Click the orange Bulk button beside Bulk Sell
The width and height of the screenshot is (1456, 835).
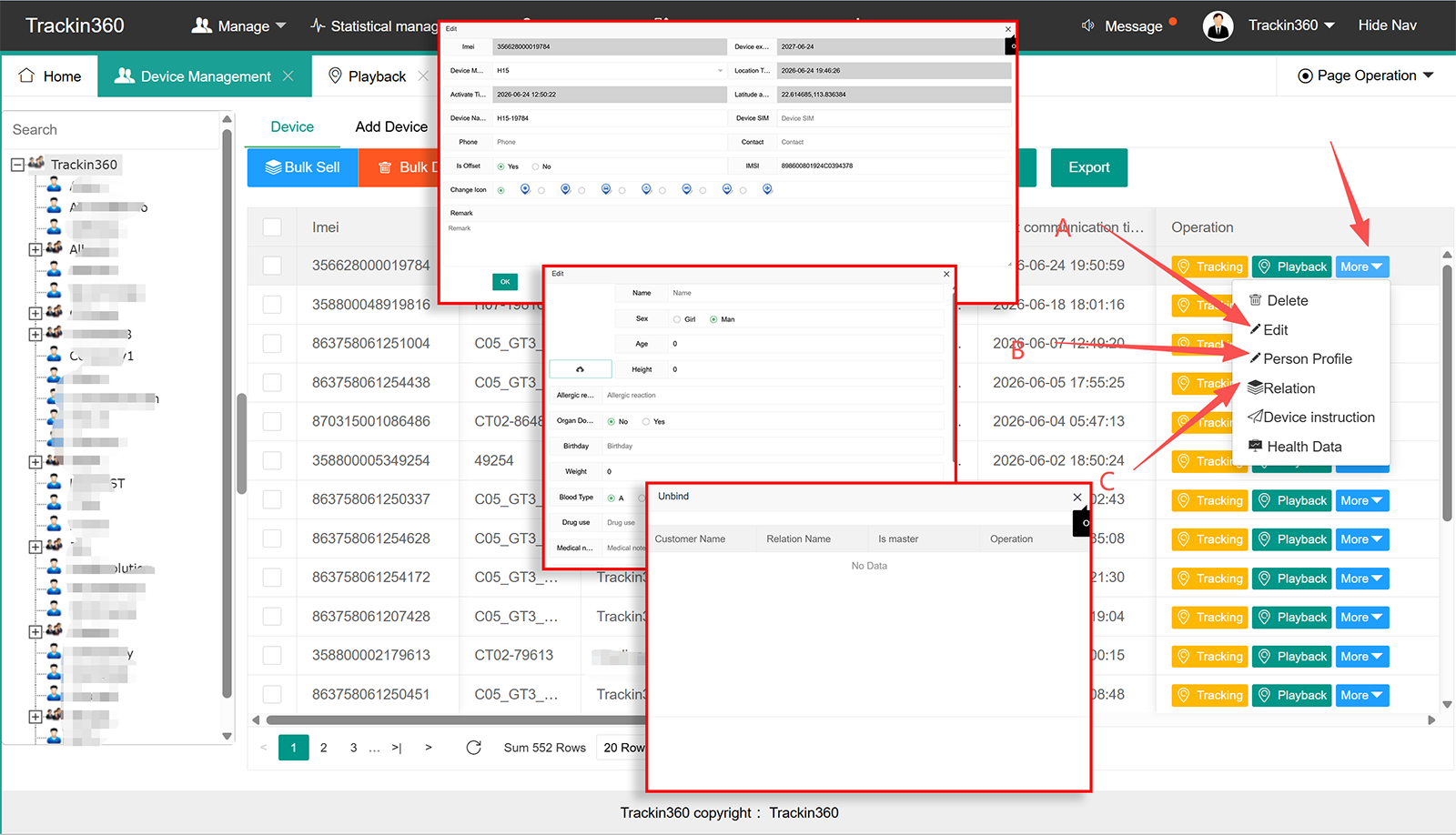[x=399, y=167]
